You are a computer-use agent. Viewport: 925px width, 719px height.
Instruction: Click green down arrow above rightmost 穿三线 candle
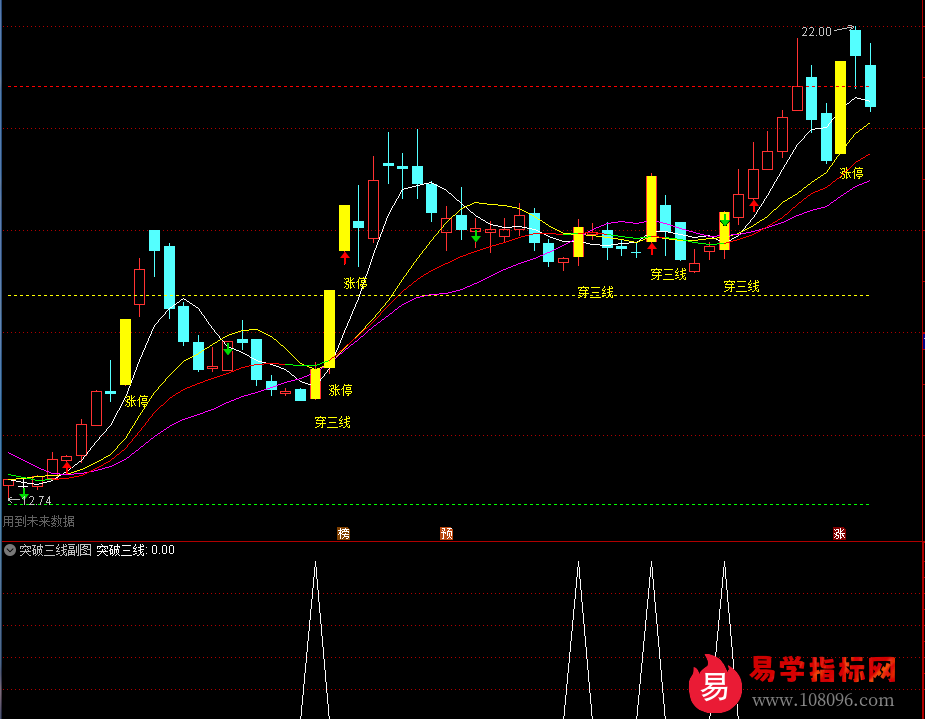[724, 220]
